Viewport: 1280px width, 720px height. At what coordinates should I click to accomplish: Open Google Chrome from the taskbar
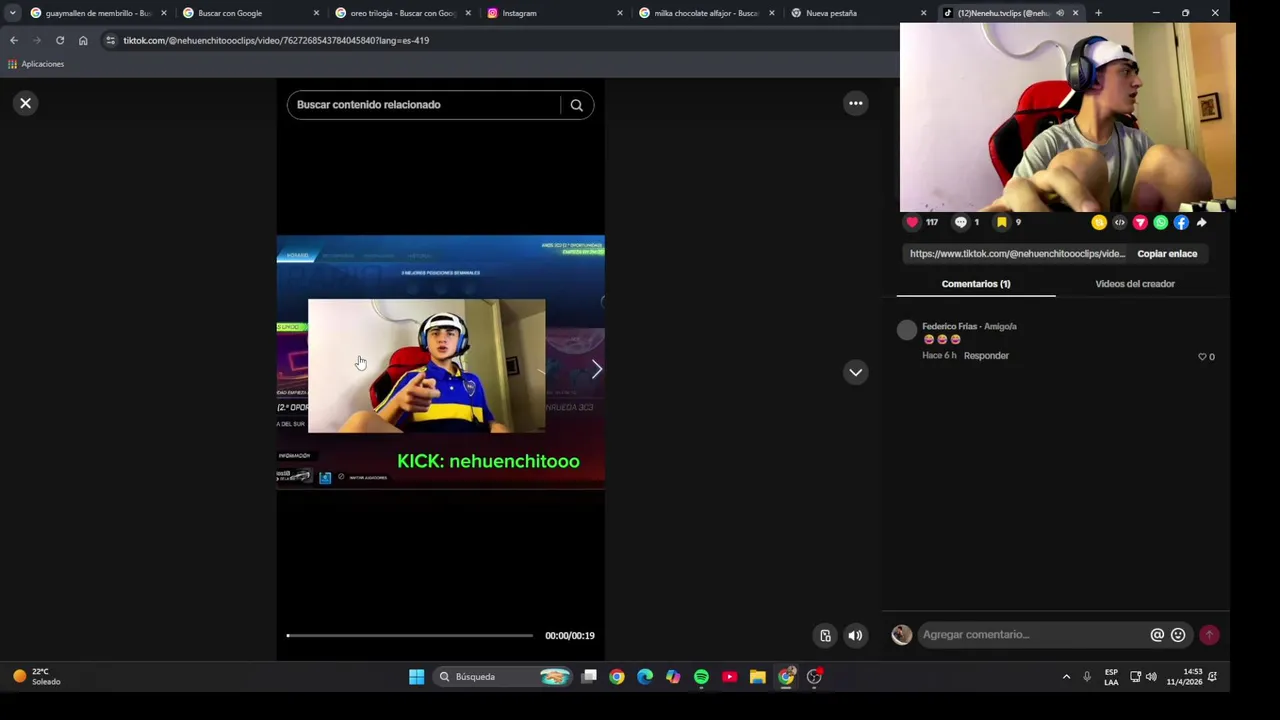coord(617,677)
